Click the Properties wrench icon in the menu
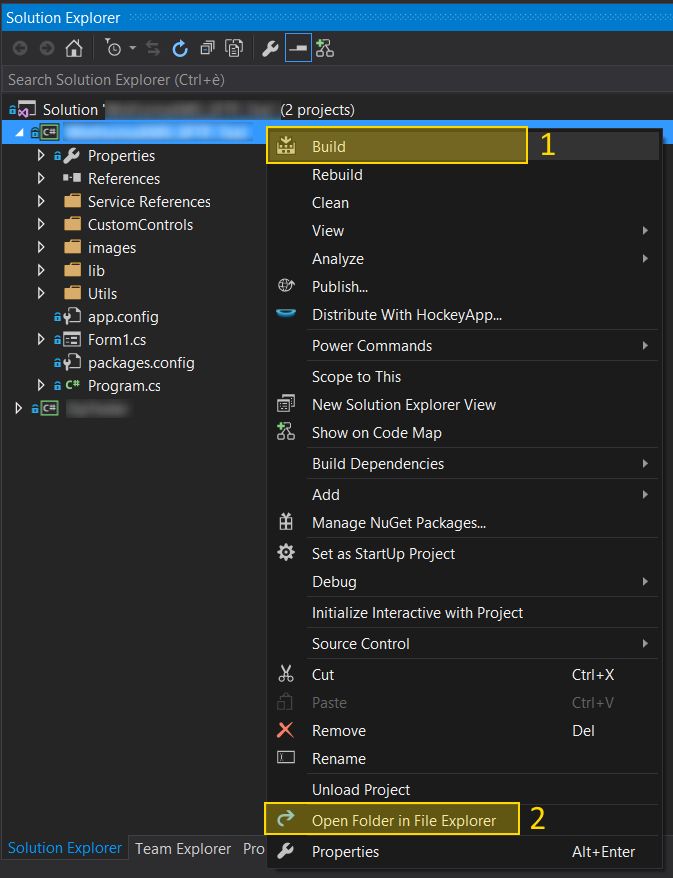The width and height of the screenshot is (673, 878). point(286,851)
